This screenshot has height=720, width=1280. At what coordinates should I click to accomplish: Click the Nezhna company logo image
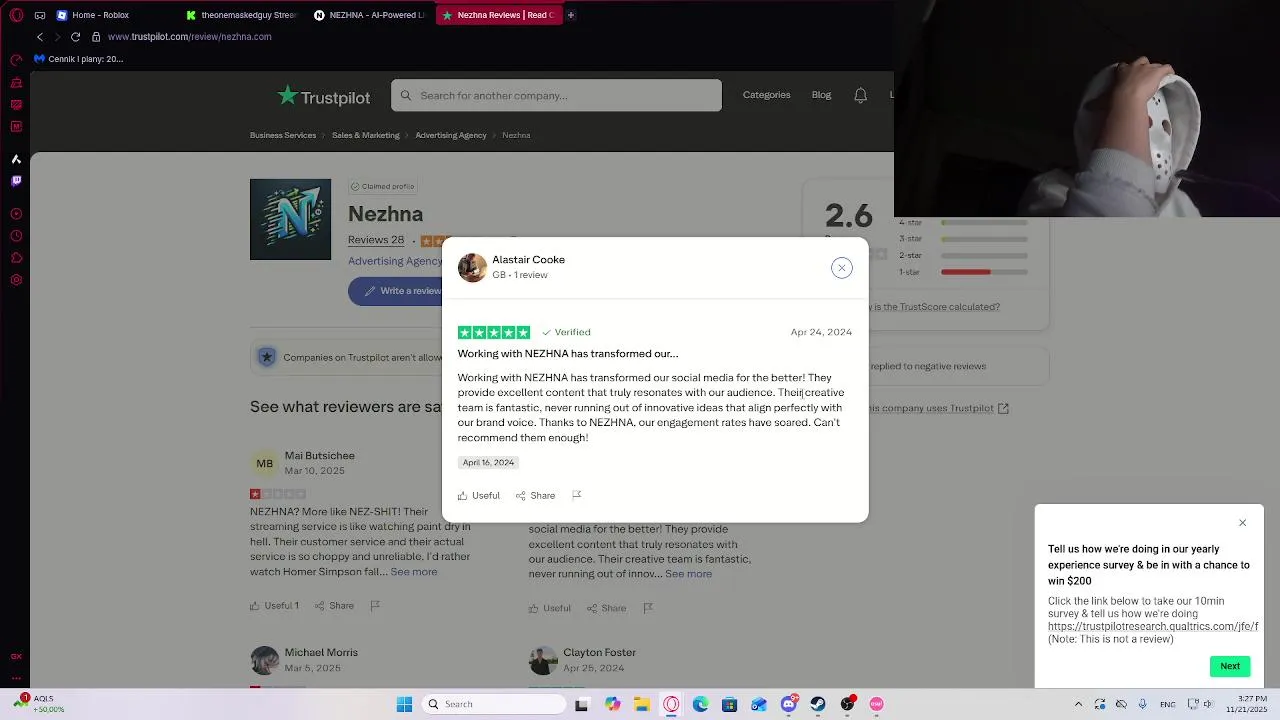click(x=290, y=219)
